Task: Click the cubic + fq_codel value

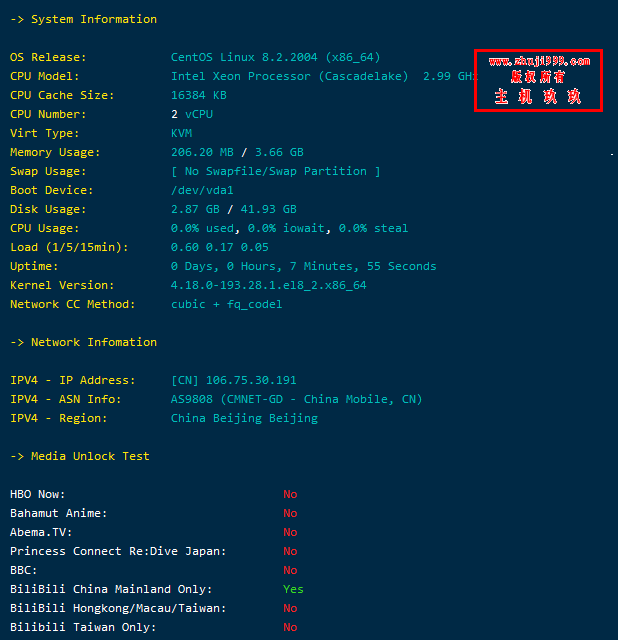Action: coord(227,304)
